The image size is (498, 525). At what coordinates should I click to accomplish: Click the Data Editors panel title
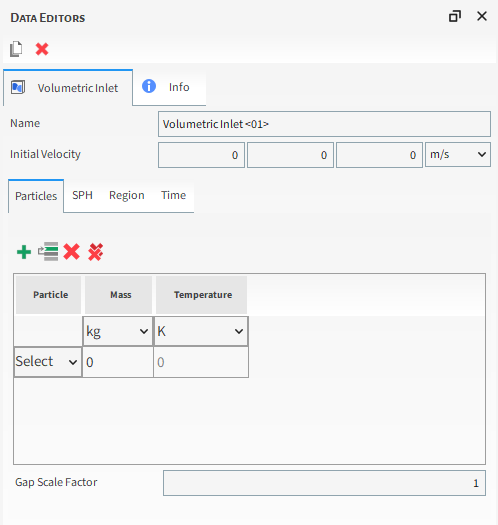tap(48, 18)
